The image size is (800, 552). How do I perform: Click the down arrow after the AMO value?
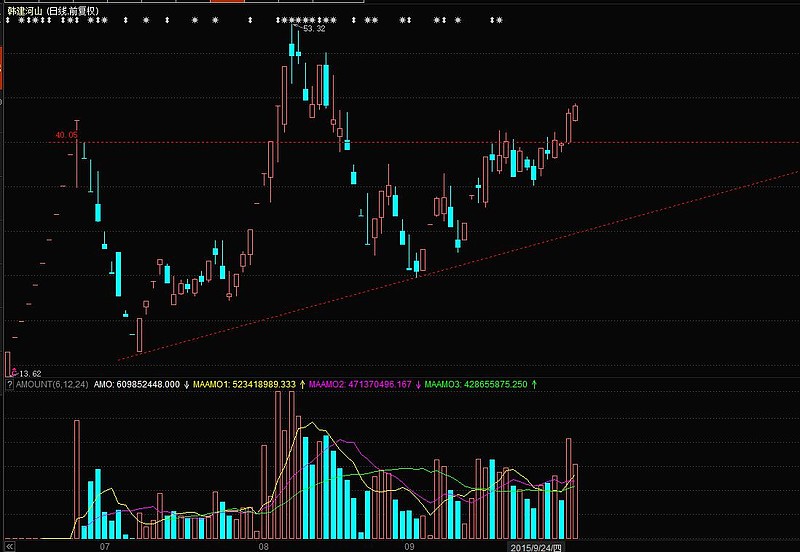186,384
